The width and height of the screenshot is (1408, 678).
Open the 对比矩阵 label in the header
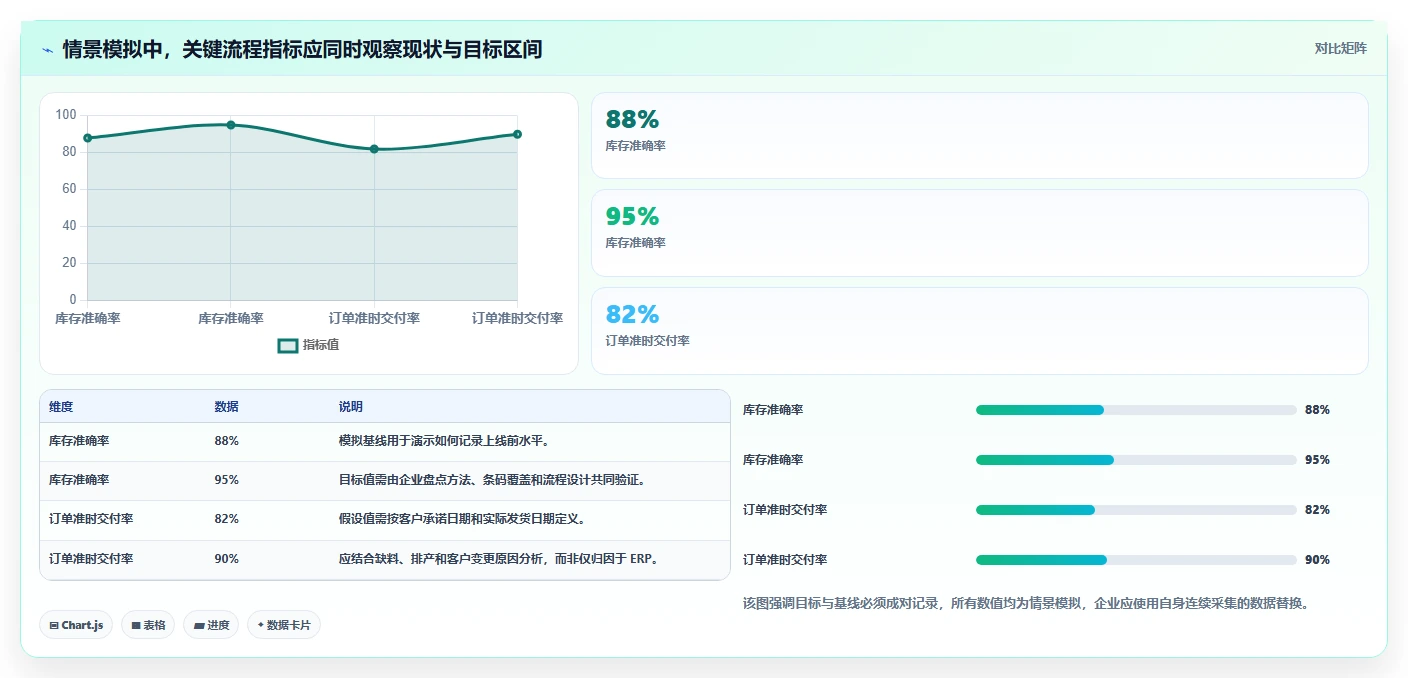click(x=1340, y=48)
